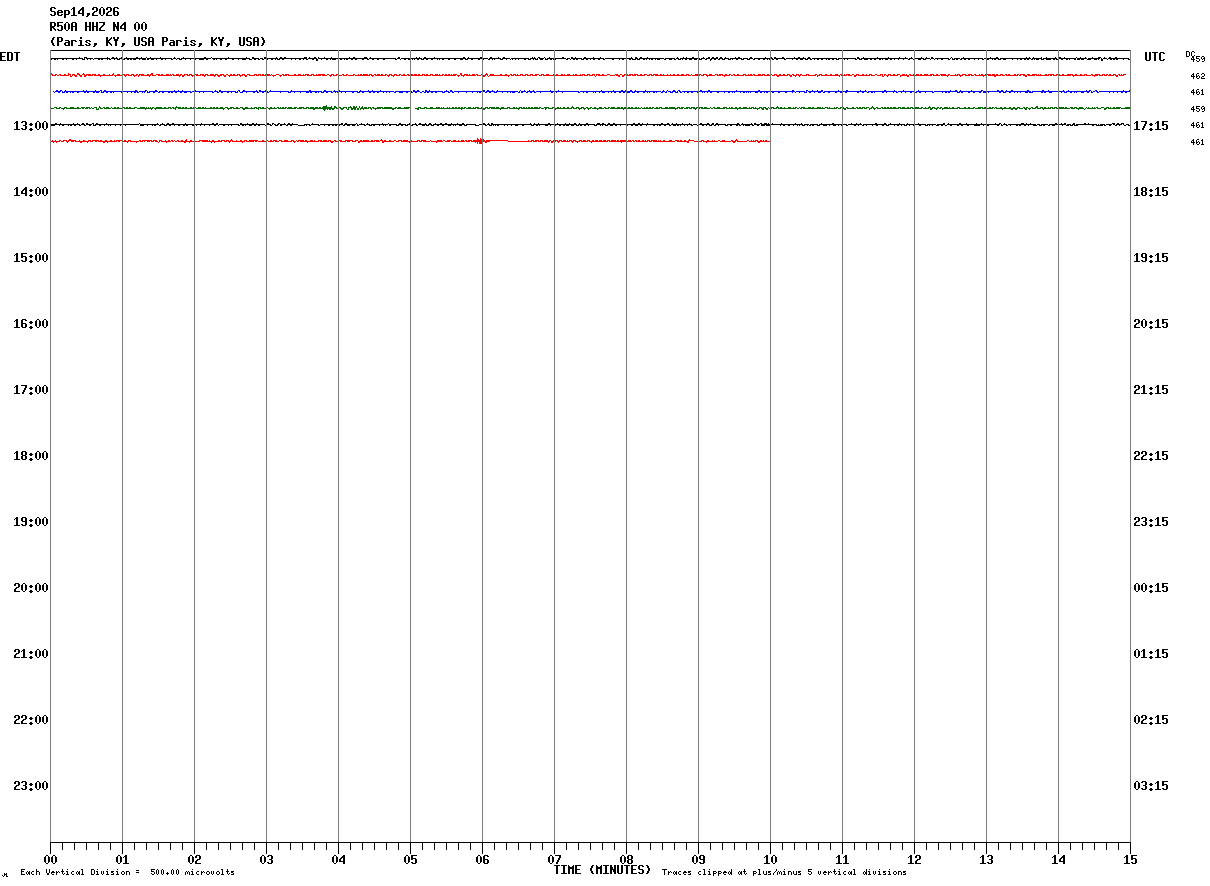Select the 23:00 EDT row label
Screen dimensions: 1210x886
30,786
